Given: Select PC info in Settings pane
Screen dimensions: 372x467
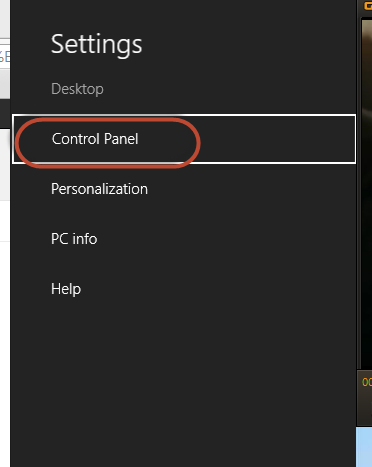Looking at the screenshot, I should pyautogui.click(x=74, y=239).
